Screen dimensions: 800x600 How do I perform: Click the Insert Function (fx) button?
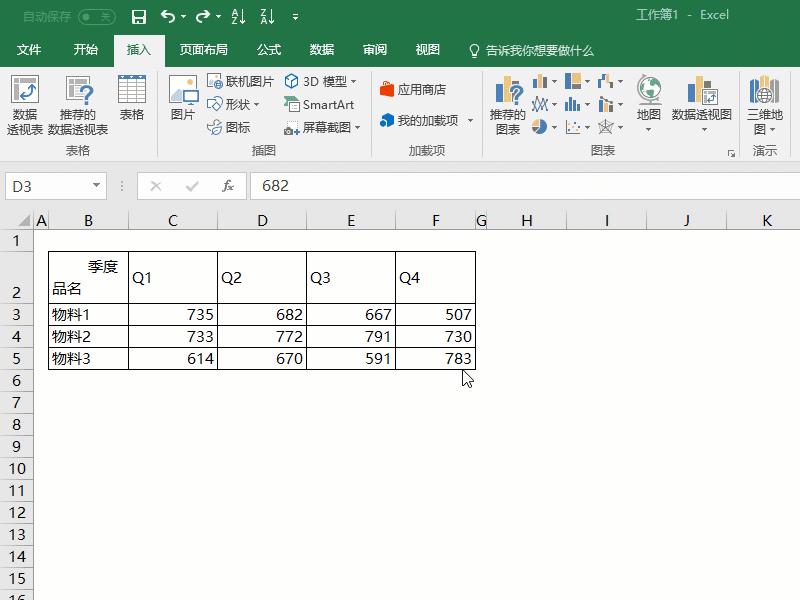pos(227,185)
